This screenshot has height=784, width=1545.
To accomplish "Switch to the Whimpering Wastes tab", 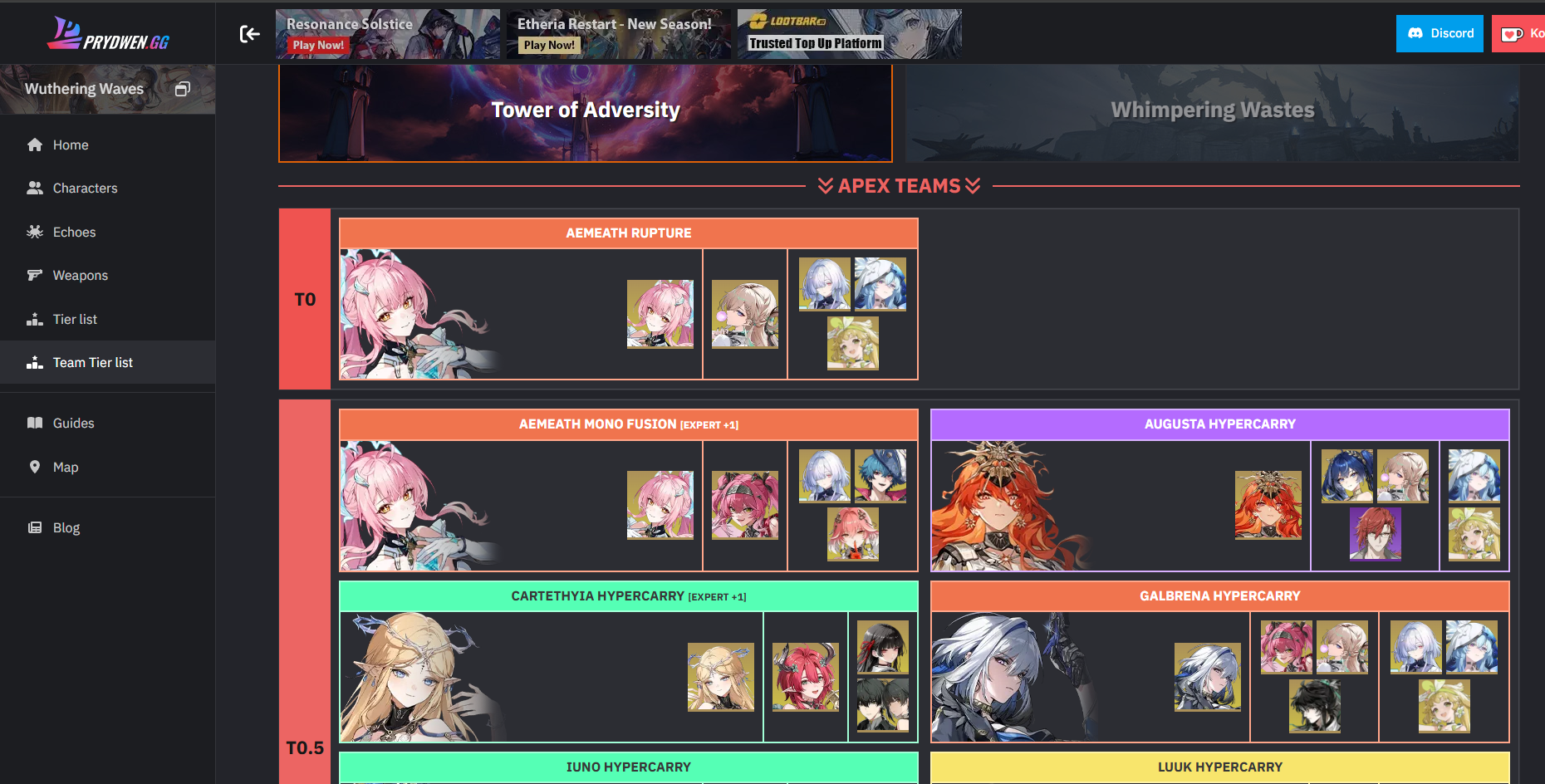I will [x=1212, y=112].
